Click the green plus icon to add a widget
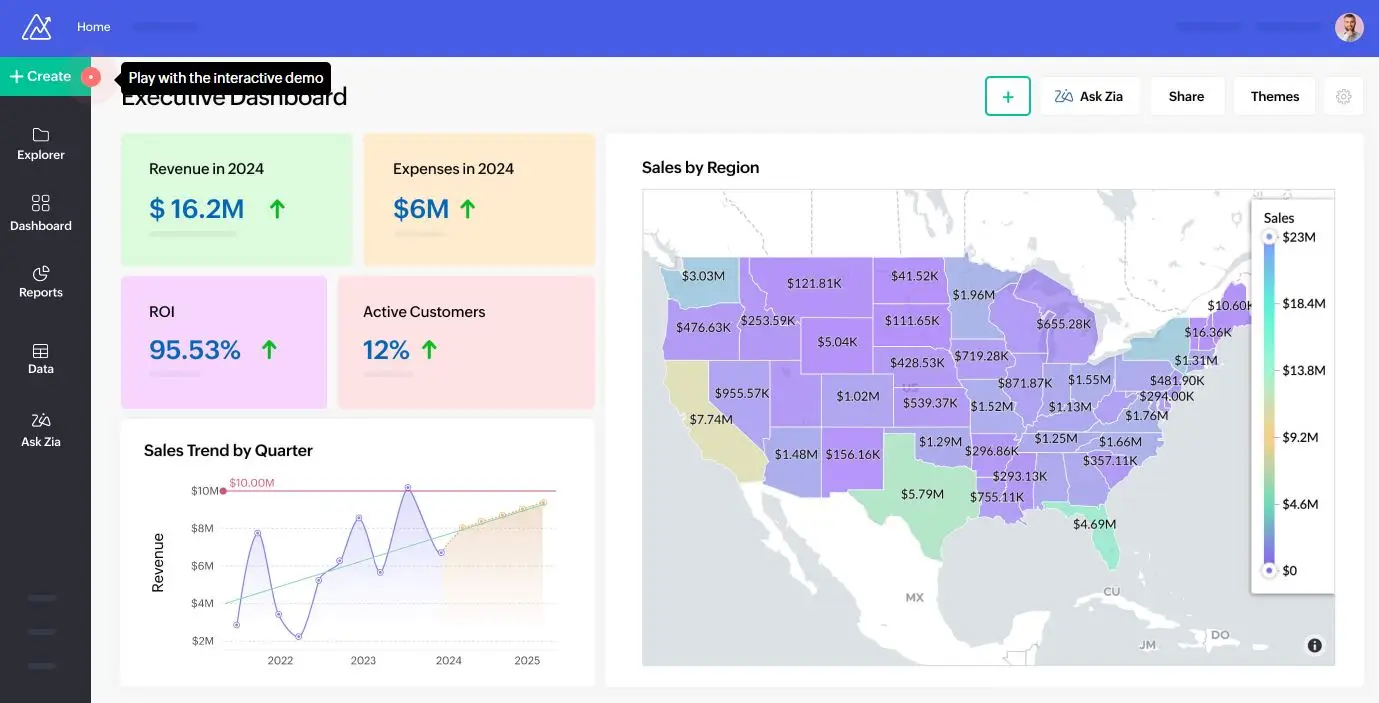This screenshot has height=703, width=1379. 1007,96
